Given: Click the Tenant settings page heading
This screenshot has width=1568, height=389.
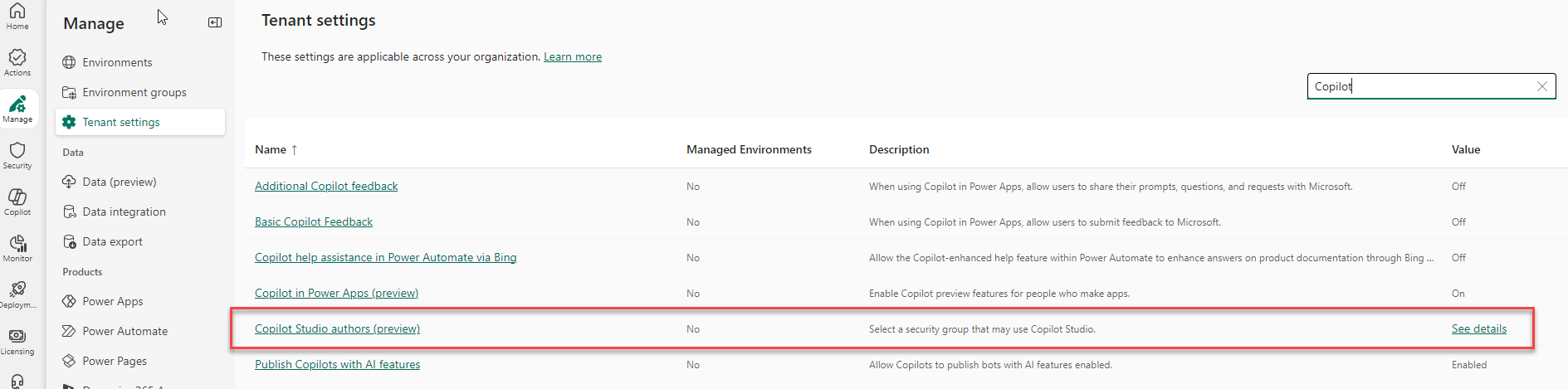Looking at the screenshot, I should [x=319, y=21].
